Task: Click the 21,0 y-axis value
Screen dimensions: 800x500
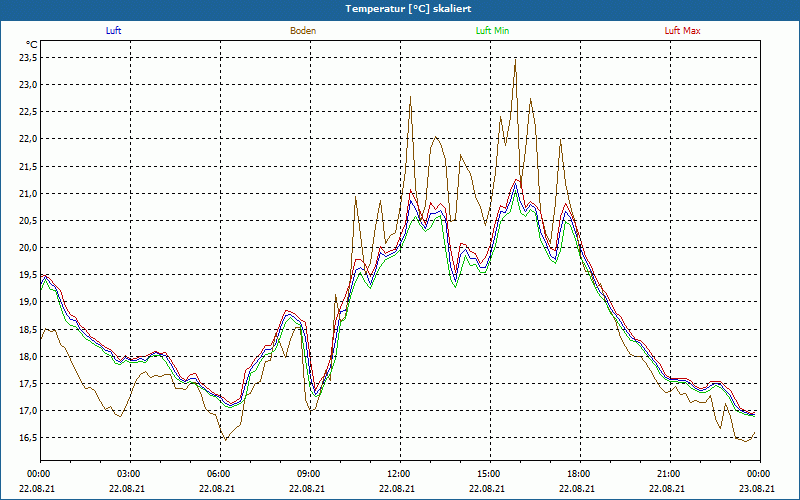Action: 28,193
